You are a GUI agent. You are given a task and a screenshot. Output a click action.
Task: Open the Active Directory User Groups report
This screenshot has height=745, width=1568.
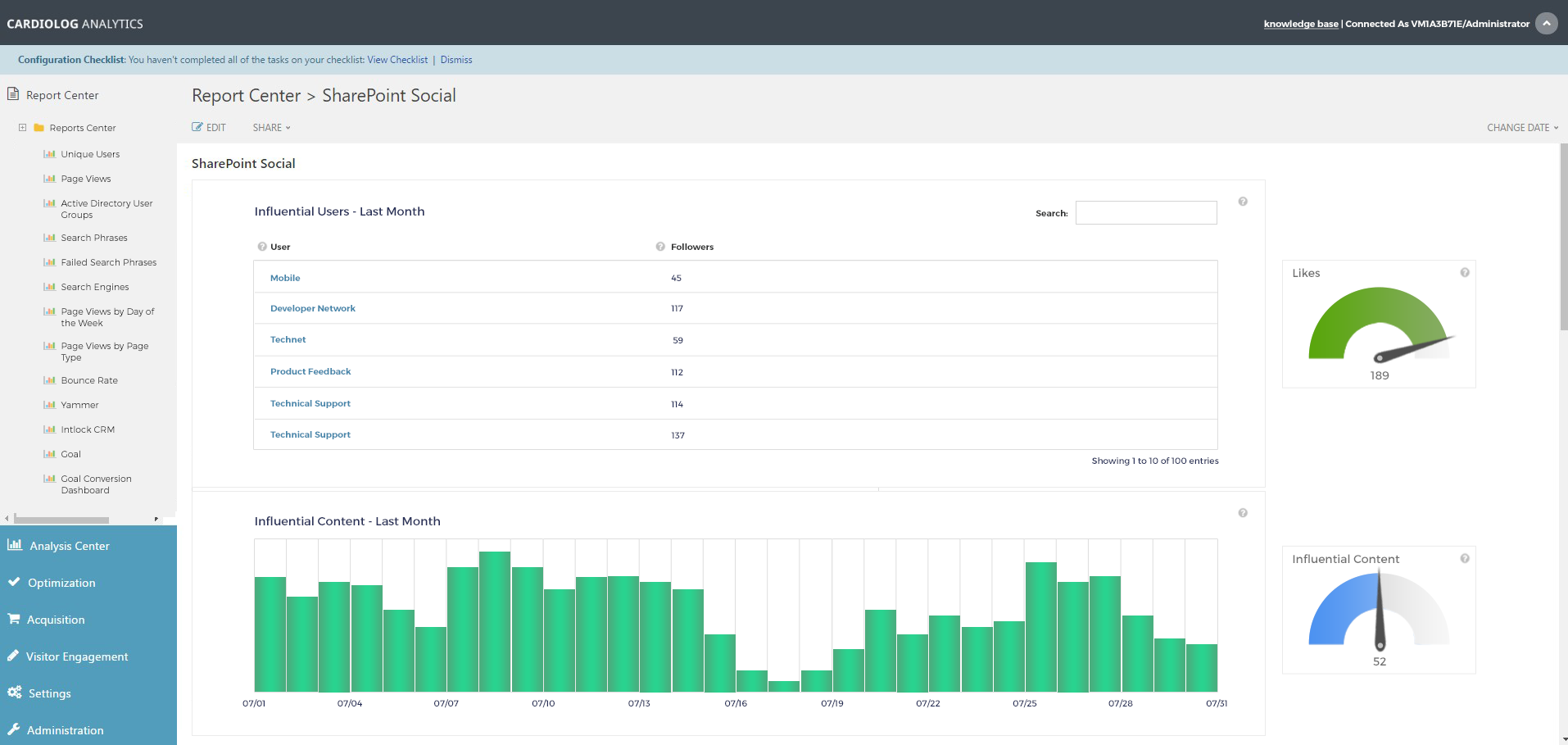pos(106,209)
